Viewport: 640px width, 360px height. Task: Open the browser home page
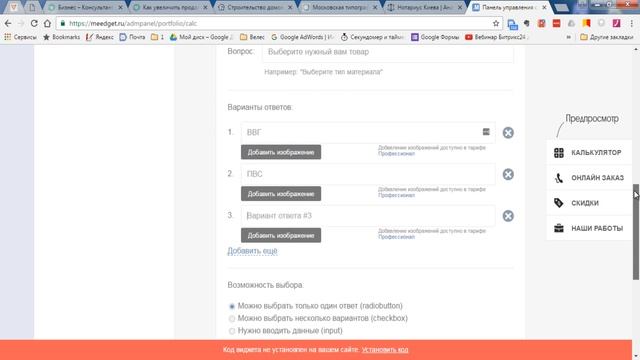coord(47,24)
